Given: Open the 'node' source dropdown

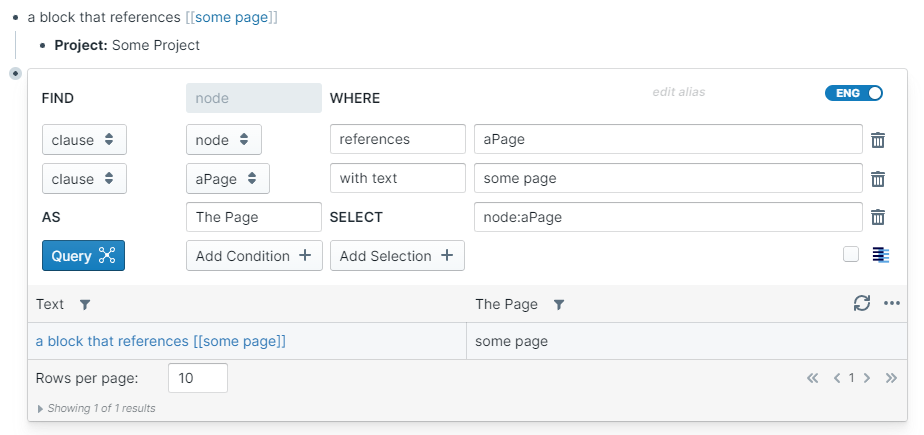Looking at the screenshot, I should pyautogui.click(x=224, y=140).
